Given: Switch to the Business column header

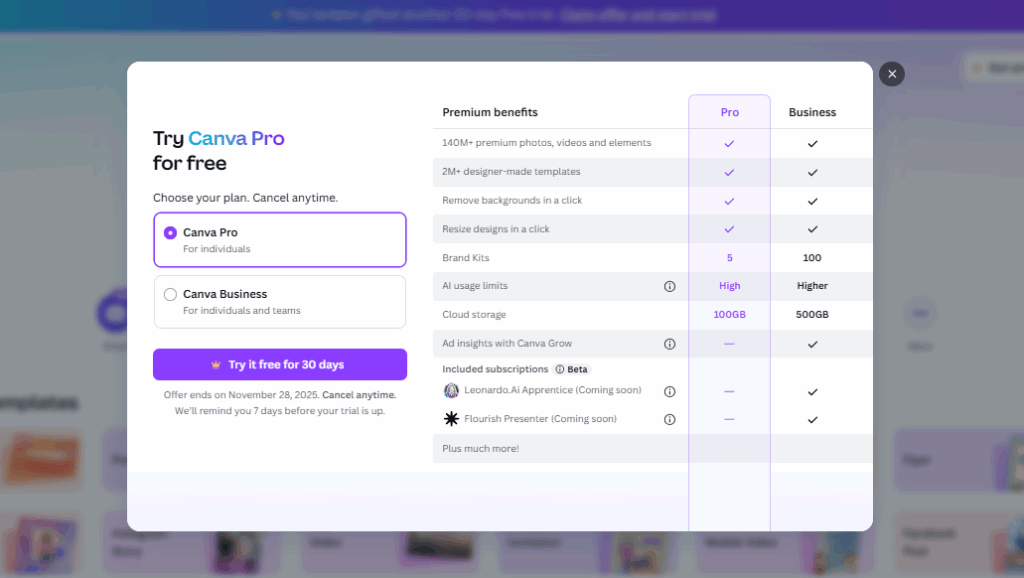Looking at the screenshot, I should [x=811, y=111].
